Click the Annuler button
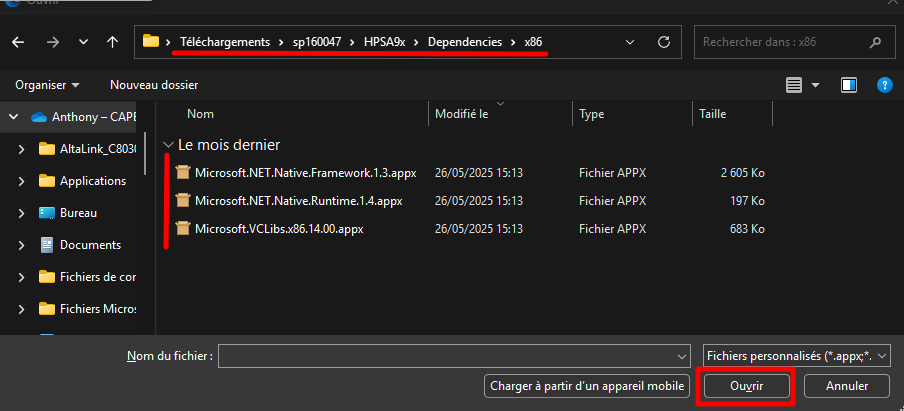 point(847,386)
